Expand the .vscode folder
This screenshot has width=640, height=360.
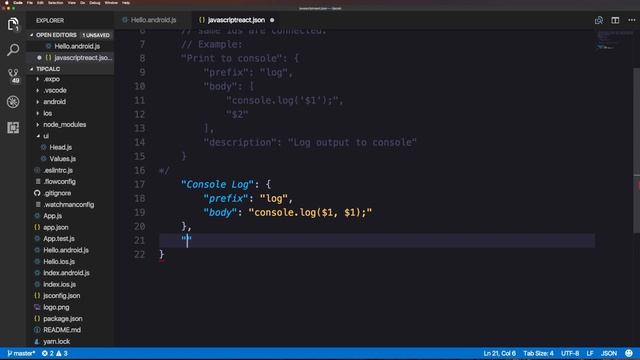(55, 90)
